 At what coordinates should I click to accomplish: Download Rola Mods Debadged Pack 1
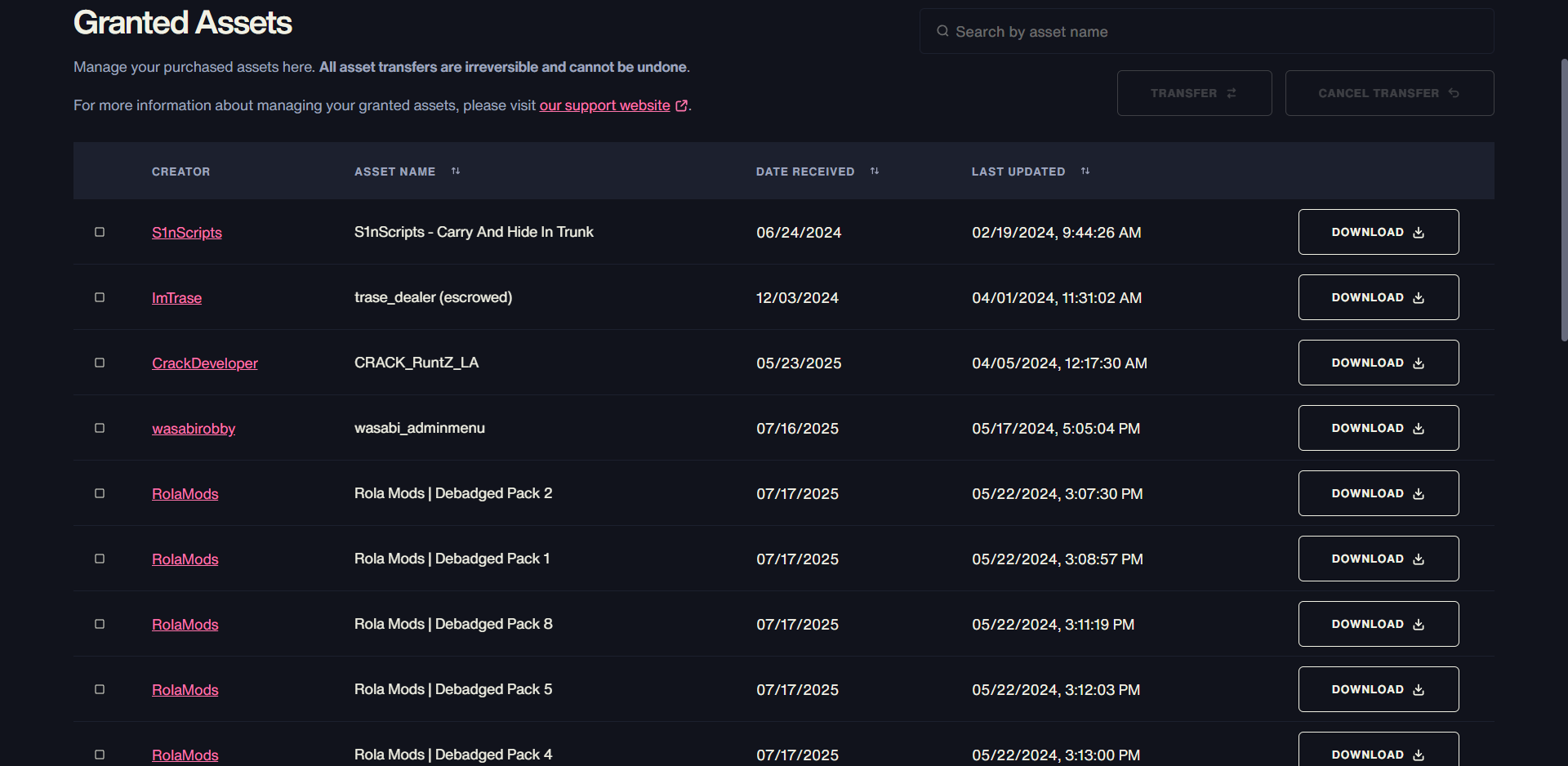coord(1379,559)
